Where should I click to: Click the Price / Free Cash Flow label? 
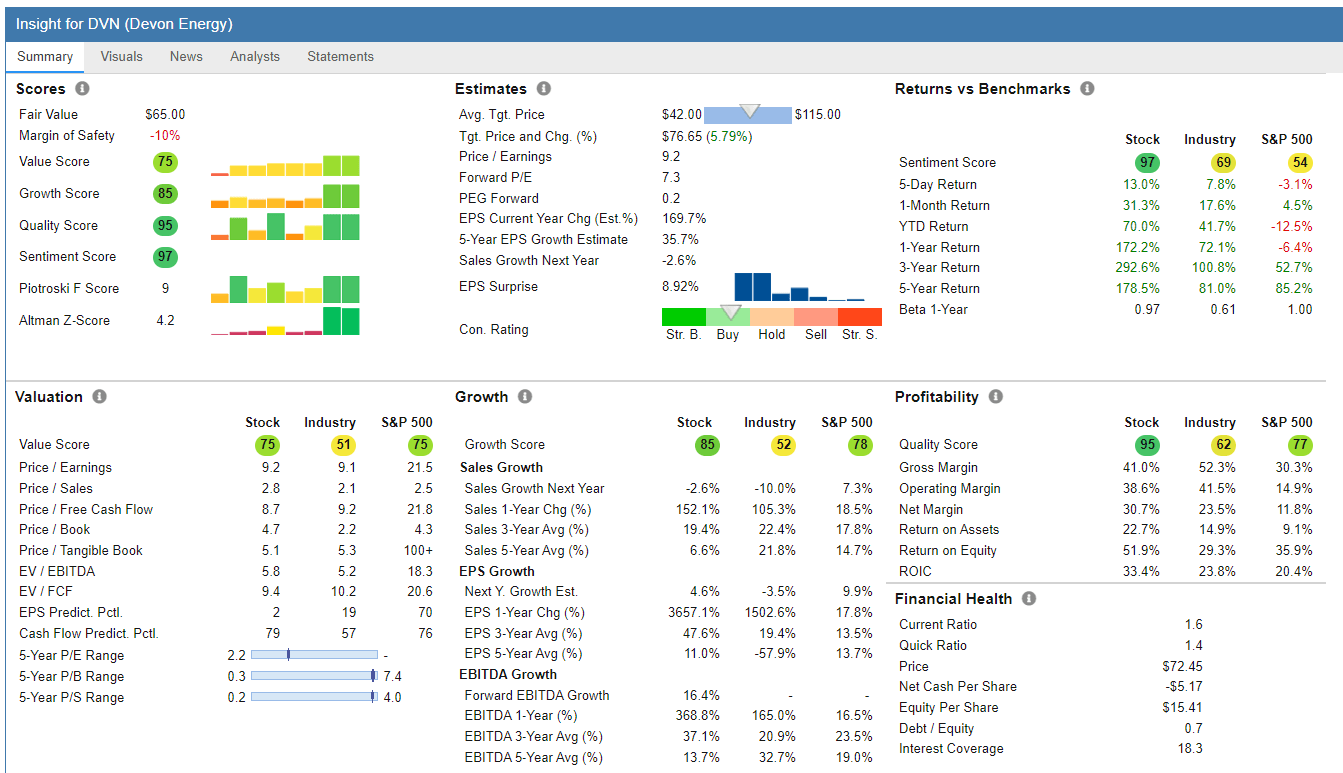tap(86, 510)
